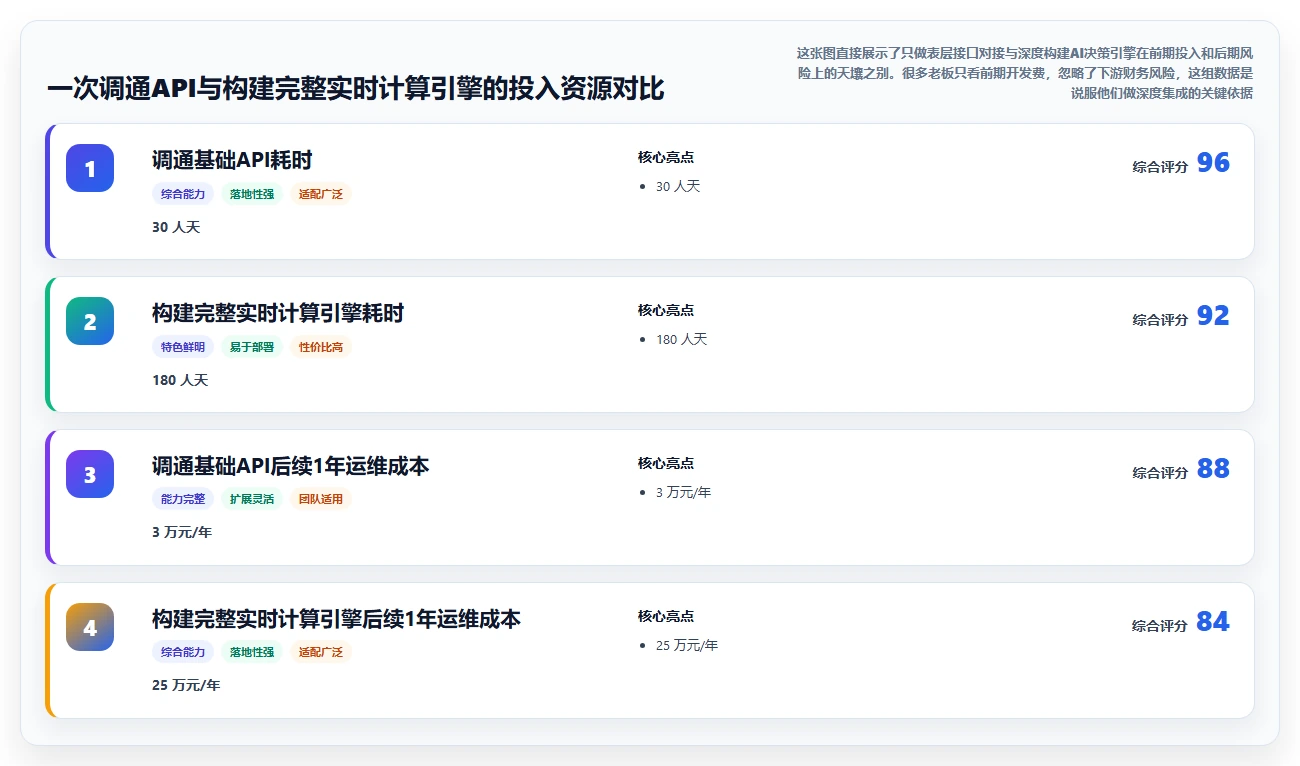Viewport: 1300px width, 766px height.
Task: Click 核心亮点 heading in the 180 人天 card
Action: click(x=666, y=310)
